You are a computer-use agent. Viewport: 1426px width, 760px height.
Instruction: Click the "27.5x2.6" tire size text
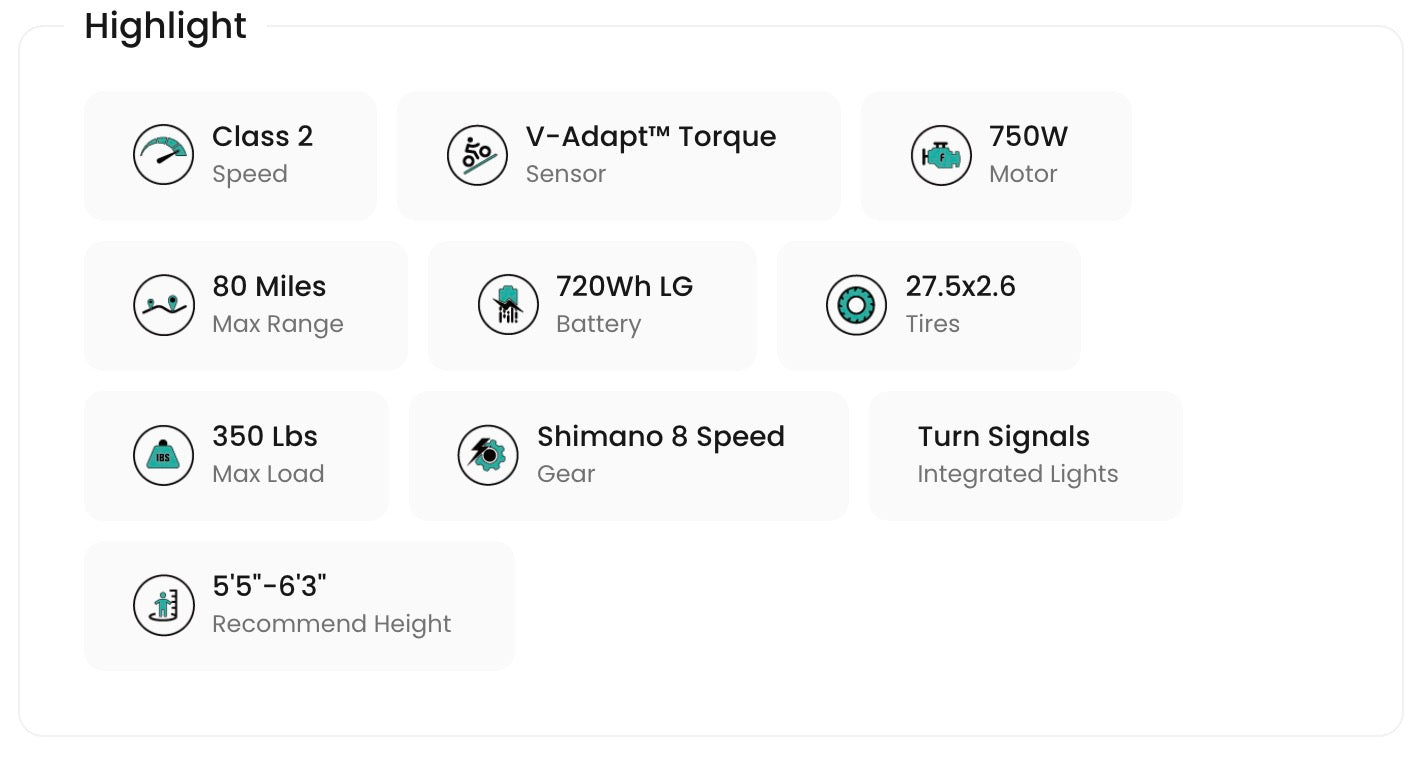[x=960, y=287]
